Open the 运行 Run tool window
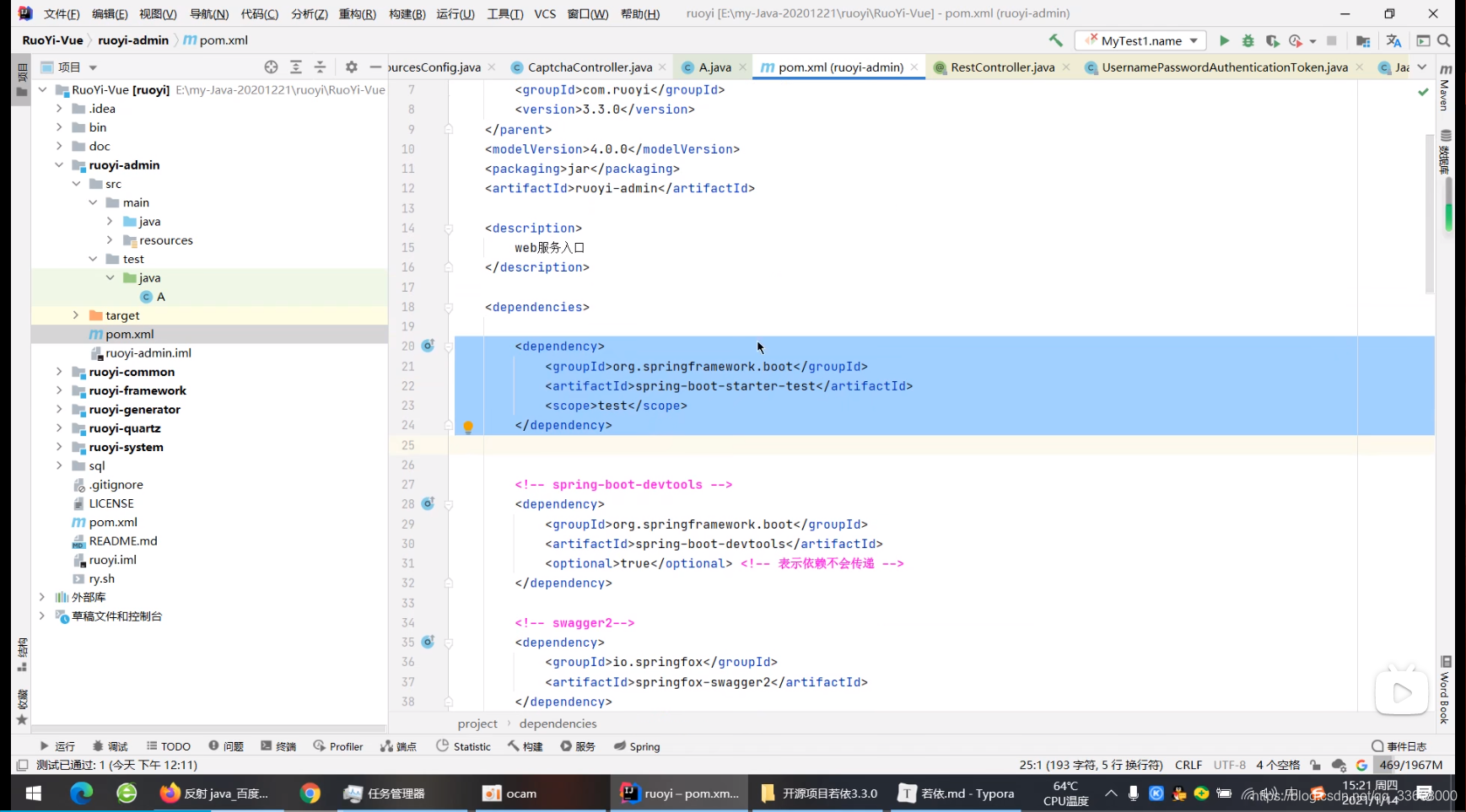Image resolution: width=1466 pixels, height=812 pixels. coord(57,746)
